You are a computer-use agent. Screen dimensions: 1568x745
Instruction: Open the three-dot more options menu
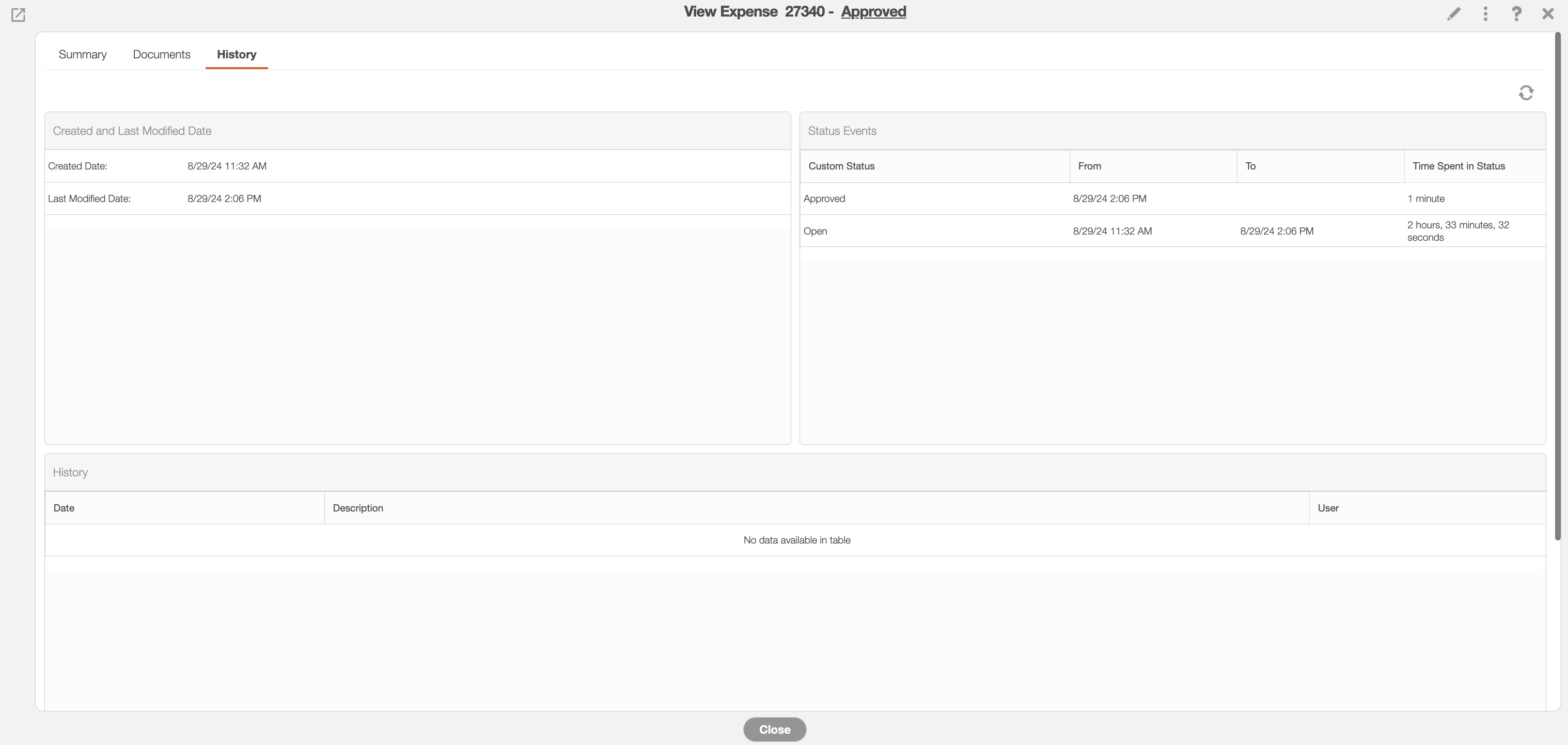(1485, 13)
